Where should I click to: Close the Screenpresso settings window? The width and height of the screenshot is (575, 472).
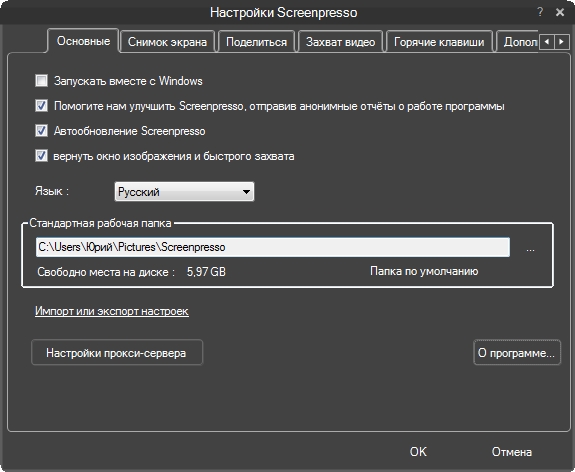(560, 12)
